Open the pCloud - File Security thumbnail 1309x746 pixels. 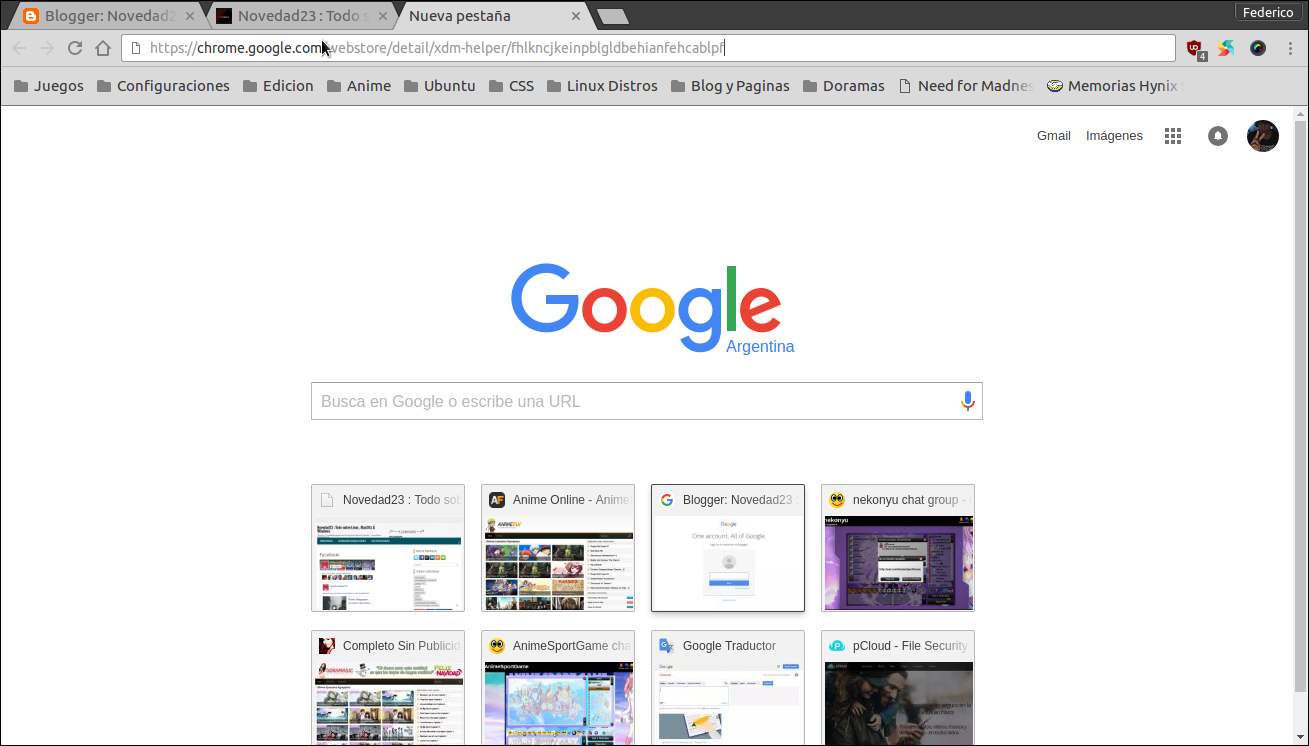point(898,688)
